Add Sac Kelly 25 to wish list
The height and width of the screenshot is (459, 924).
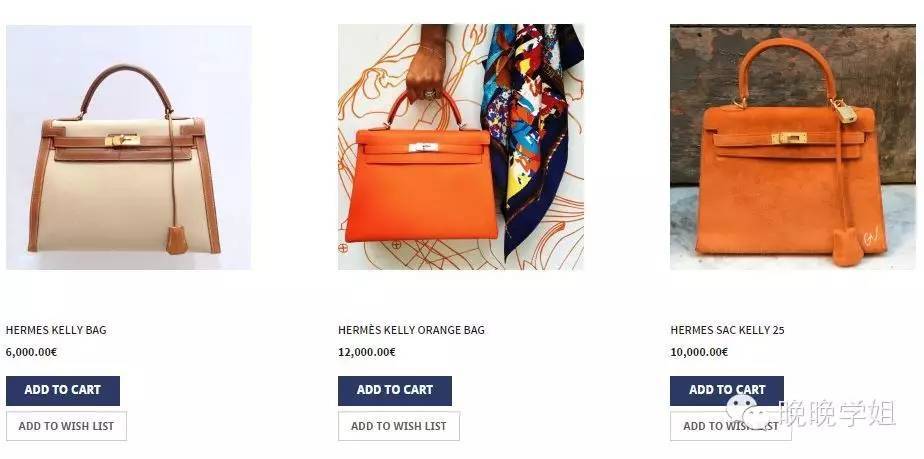pos(731,426)
